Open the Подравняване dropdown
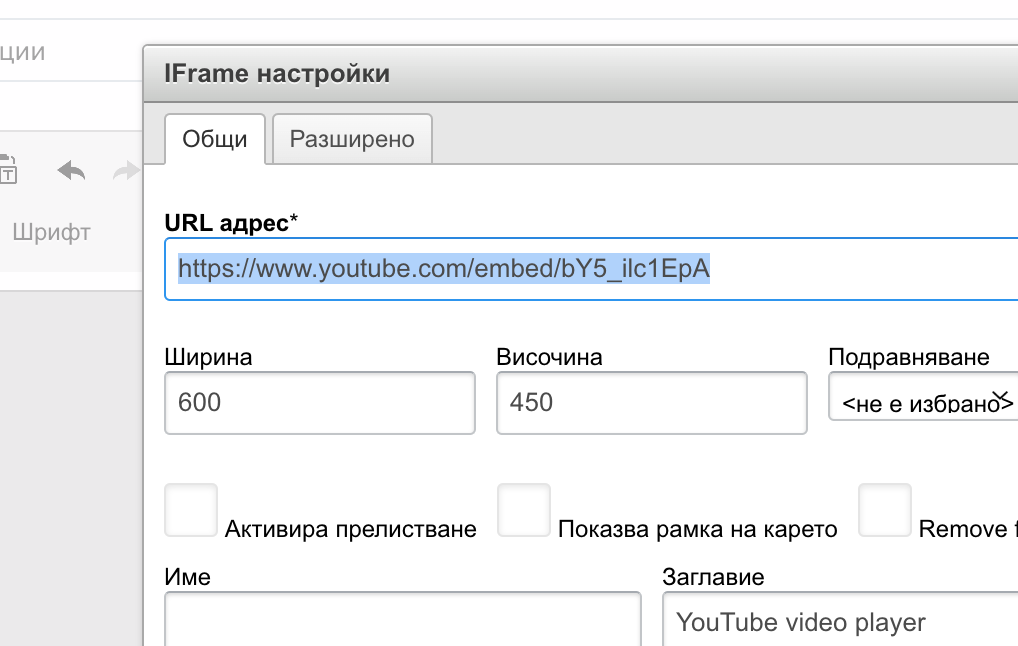The image size is (1018, 646). pyautogui.click(x=923, y=396)
